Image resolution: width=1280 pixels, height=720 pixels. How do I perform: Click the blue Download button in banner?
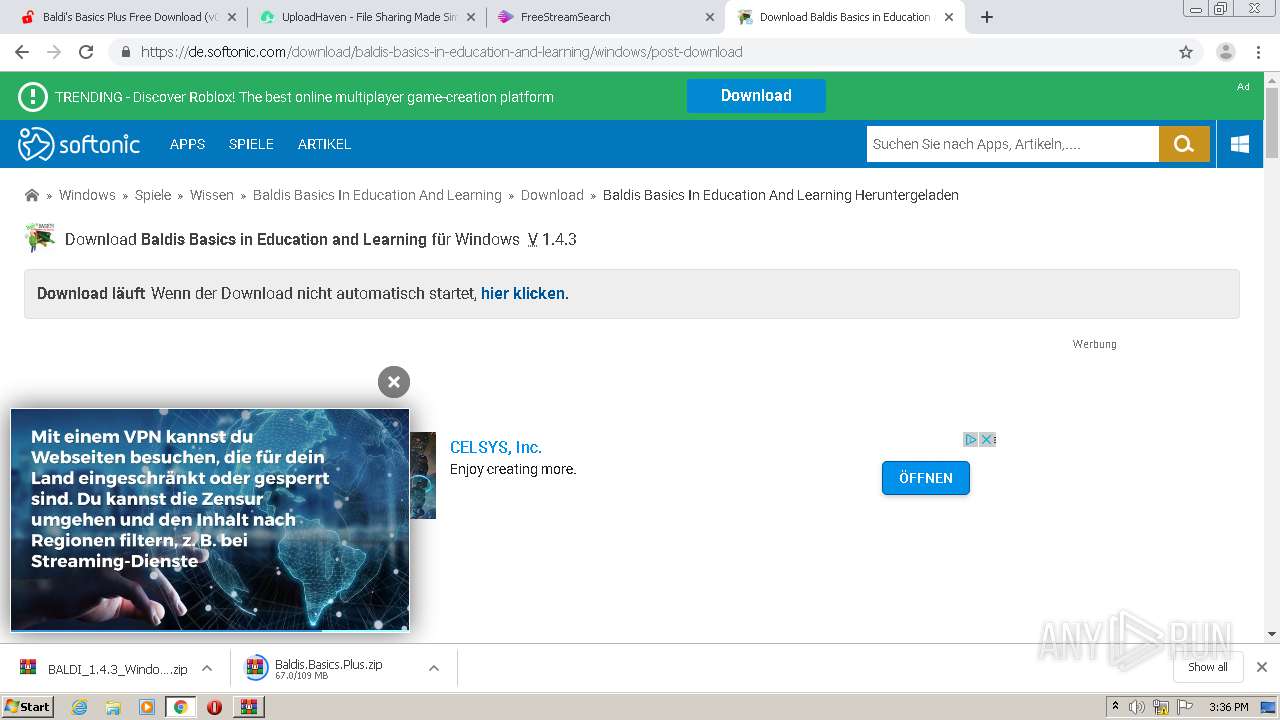[756, 96]
